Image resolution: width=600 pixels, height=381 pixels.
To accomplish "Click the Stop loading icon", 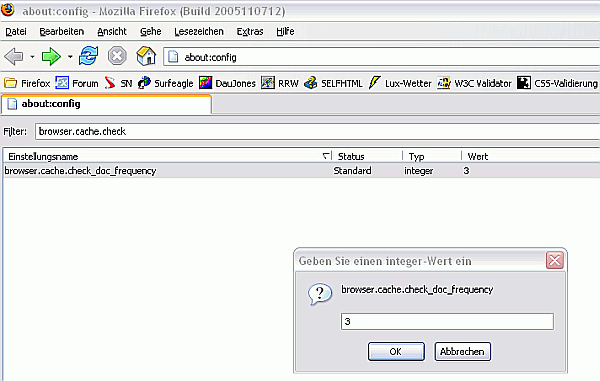I will tap(117, 56).
